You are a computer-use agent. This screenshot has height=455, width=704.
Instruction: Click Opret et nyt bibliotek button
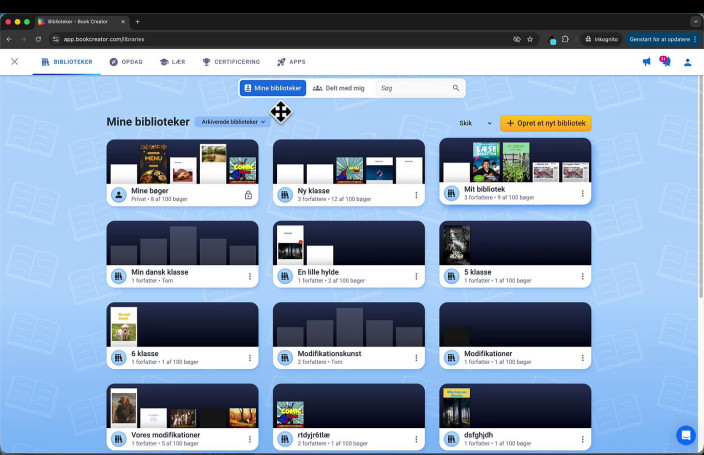coord(545,123)
